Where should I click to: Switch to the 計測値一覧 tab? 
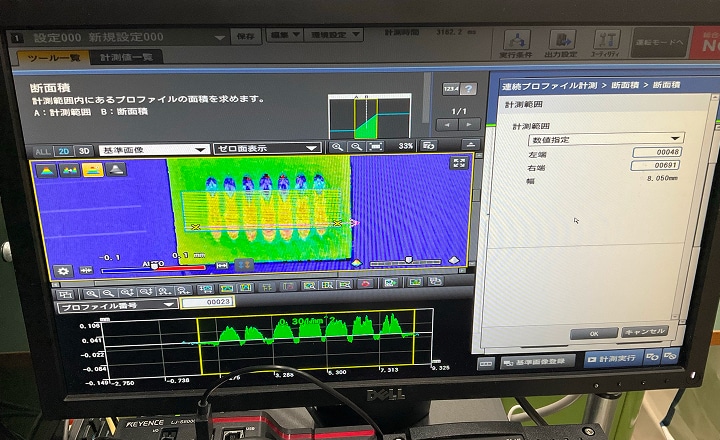click(x=127, y=58)
